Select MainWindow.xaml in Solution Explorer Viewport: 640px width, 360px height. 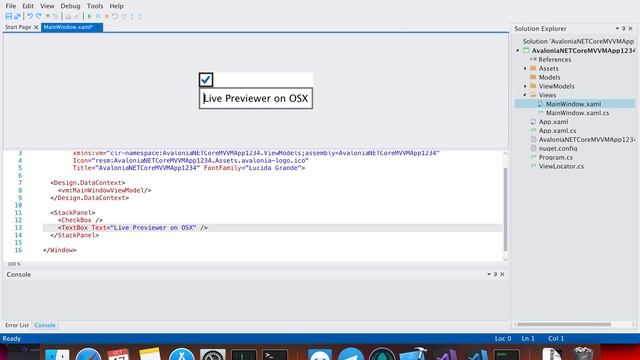pos(573,104)
